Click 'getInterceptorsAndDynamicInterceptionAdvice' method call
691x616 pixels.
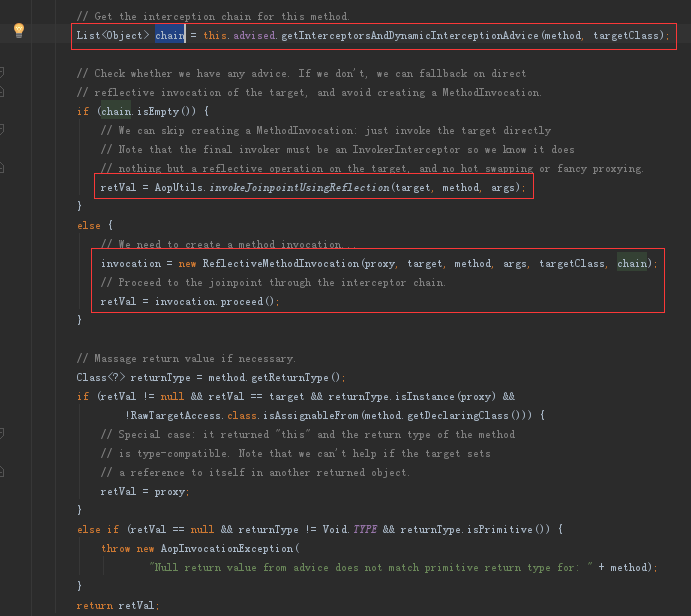coord(410,35)
